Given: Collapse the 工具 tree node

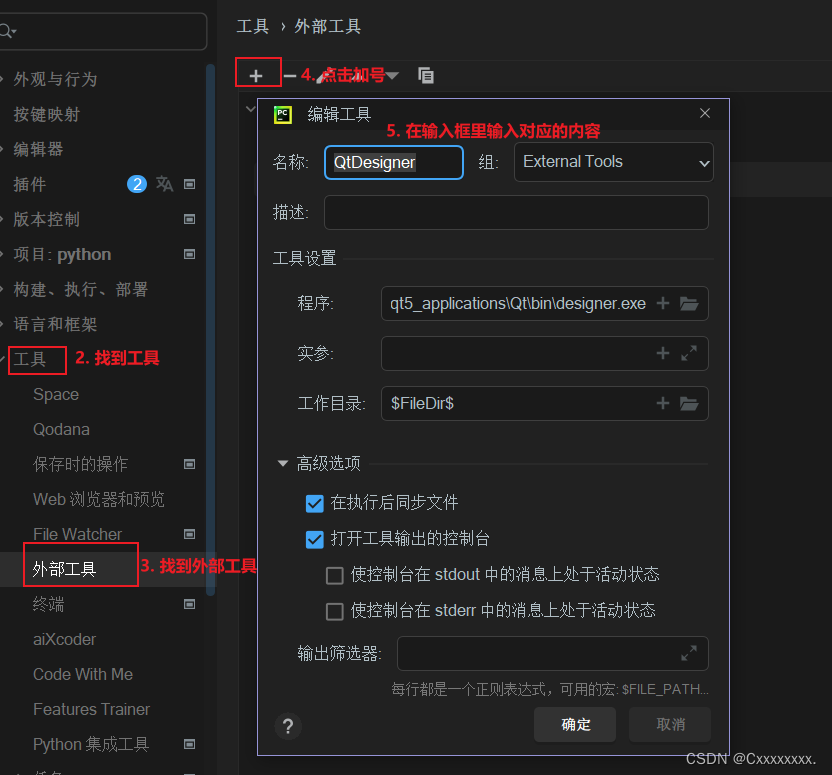Looking at the screenshot, I should coord(3,359).
